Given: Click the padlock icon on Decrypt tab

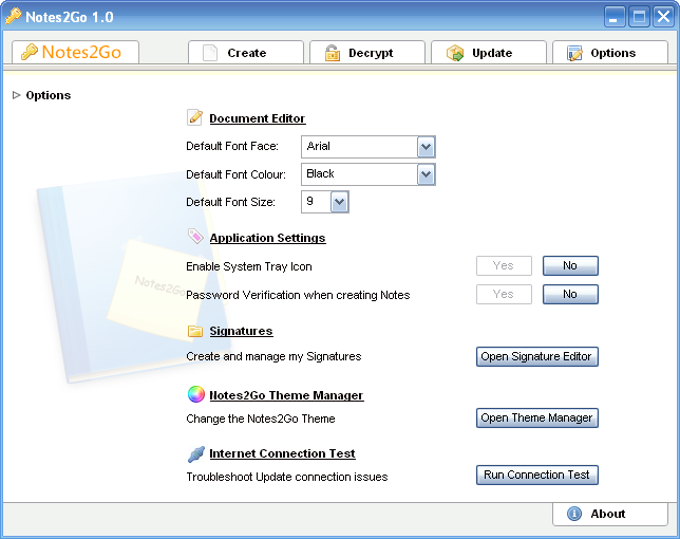Looking at the screenshot, I should tap(332, 53).
